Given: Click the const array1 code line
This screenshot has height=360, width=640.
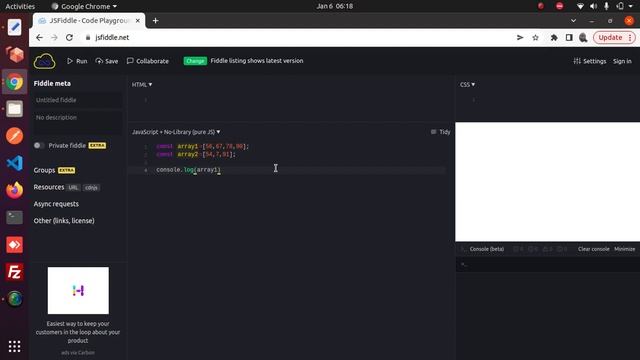Looking at the screenshot, I should pos(202,146).
